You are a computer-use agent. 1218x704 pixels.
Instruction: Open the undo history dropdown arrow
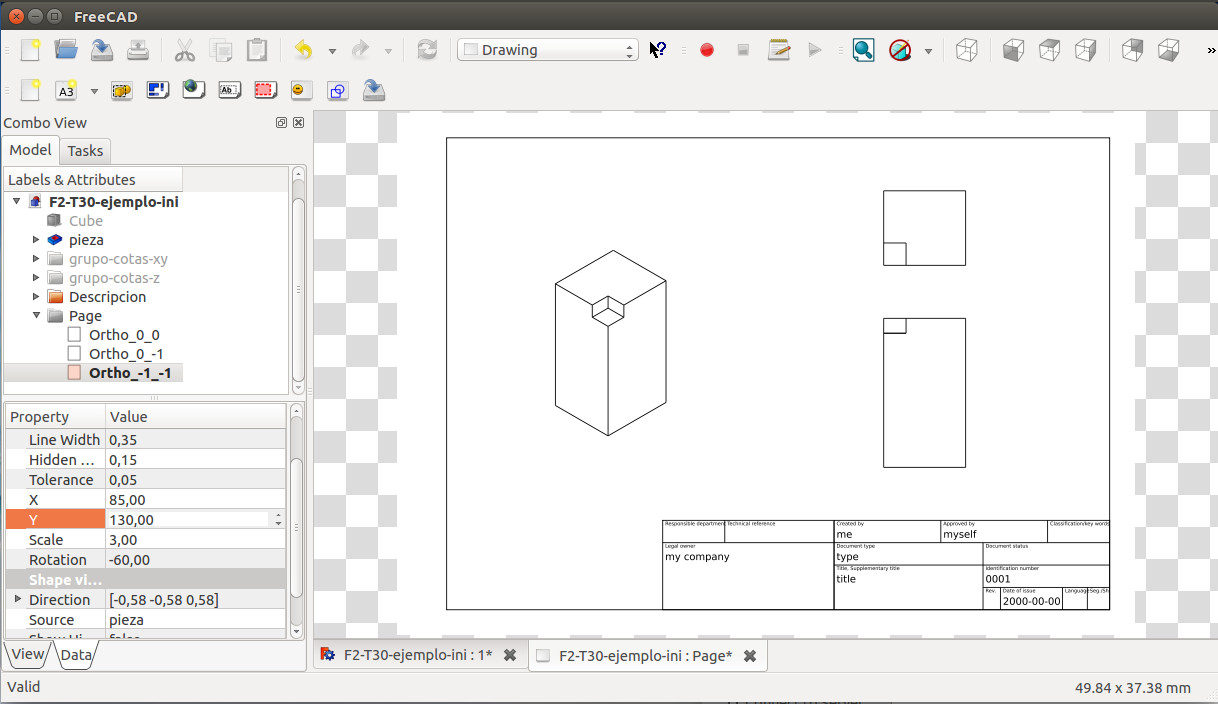(x=332, y=51)
